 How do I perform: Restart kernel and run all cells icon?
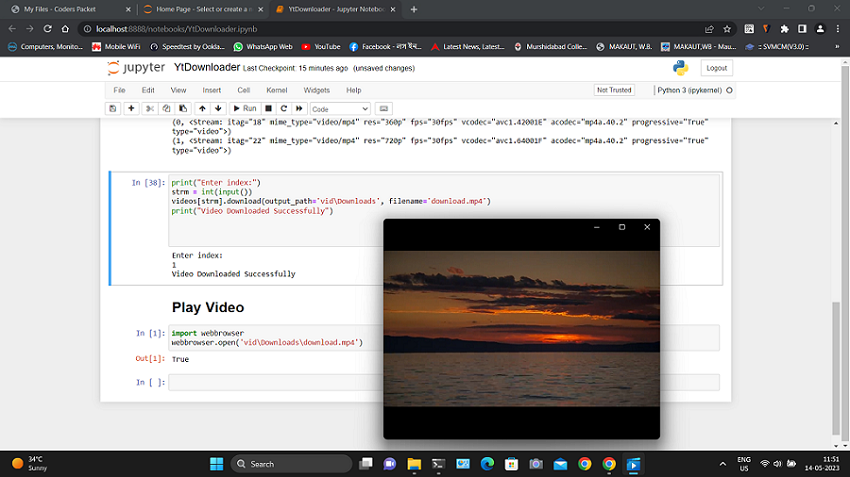click(299, 108)
